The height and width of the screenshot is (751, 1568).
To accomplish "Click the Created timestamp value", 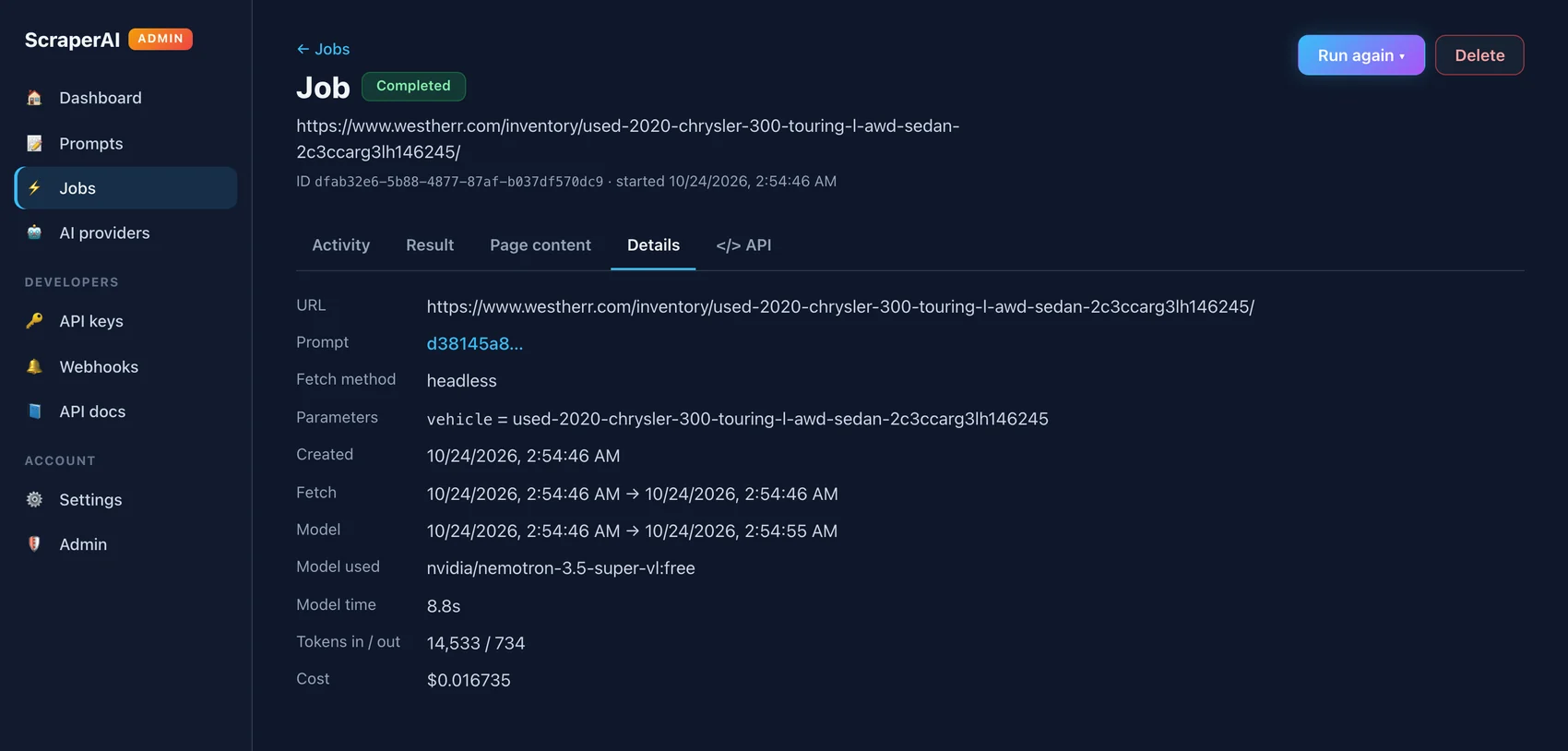I will pyautogui.click(x=523, y=456).
